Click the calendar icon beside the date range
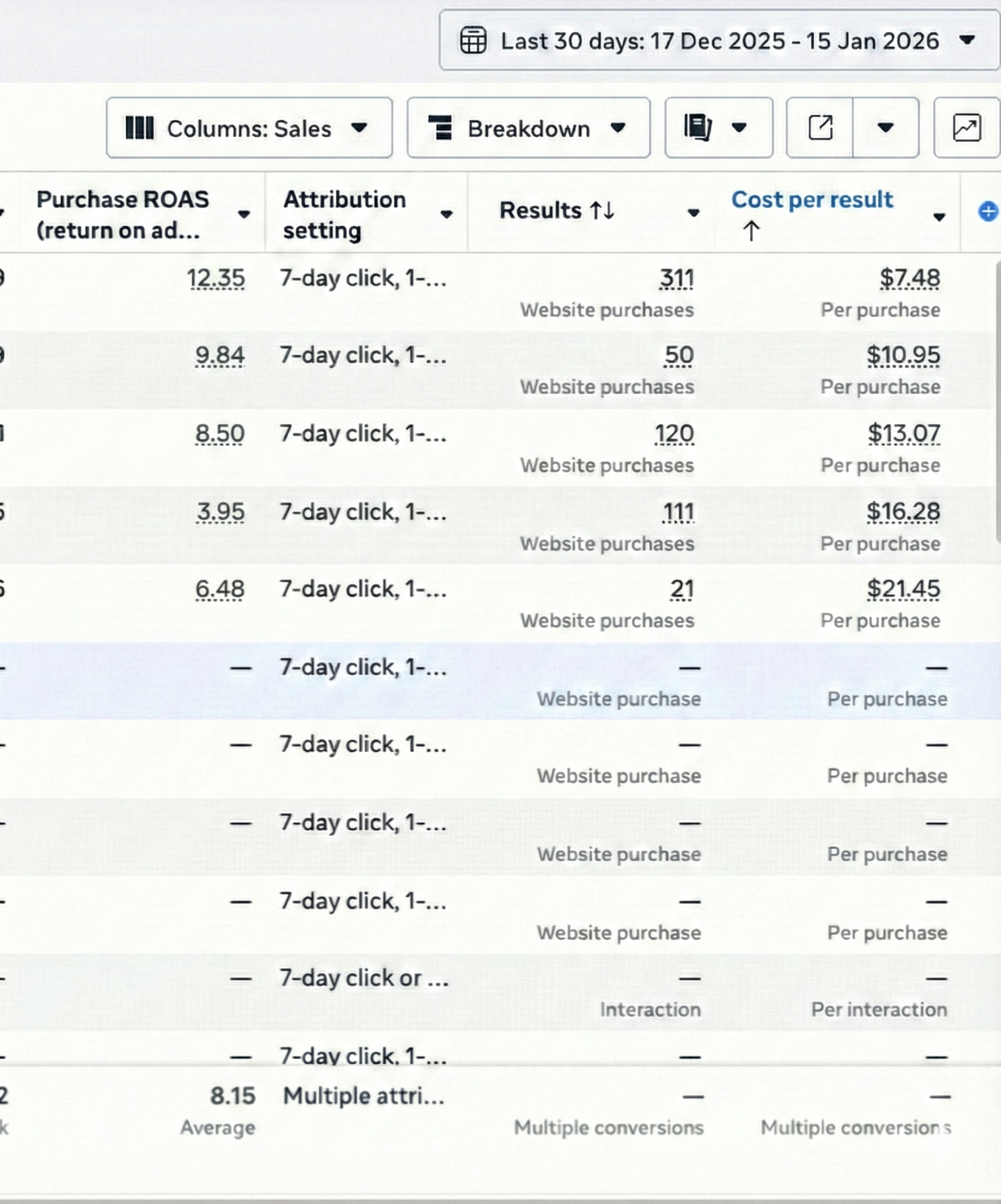The width and height of the screenshot is (1001, 1204). tap(474, 41)
